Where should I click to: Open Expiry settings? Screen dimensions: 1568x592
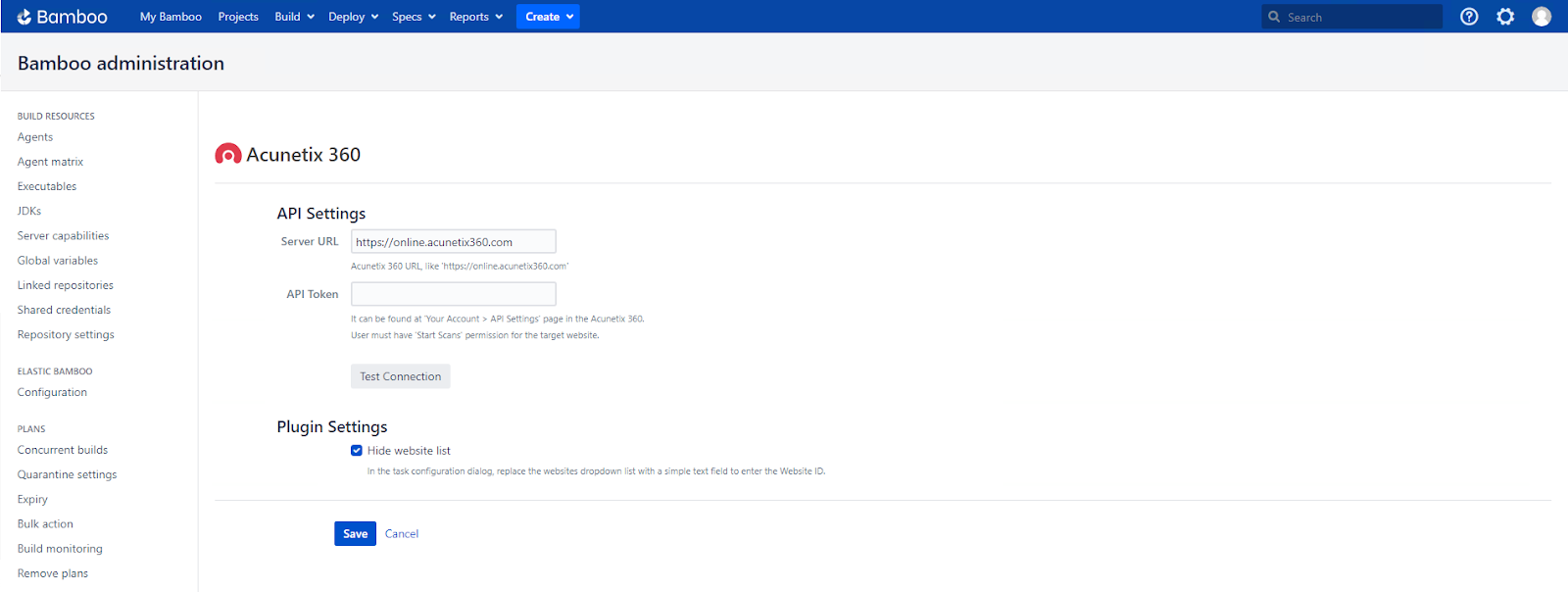(x=32, y=500)
